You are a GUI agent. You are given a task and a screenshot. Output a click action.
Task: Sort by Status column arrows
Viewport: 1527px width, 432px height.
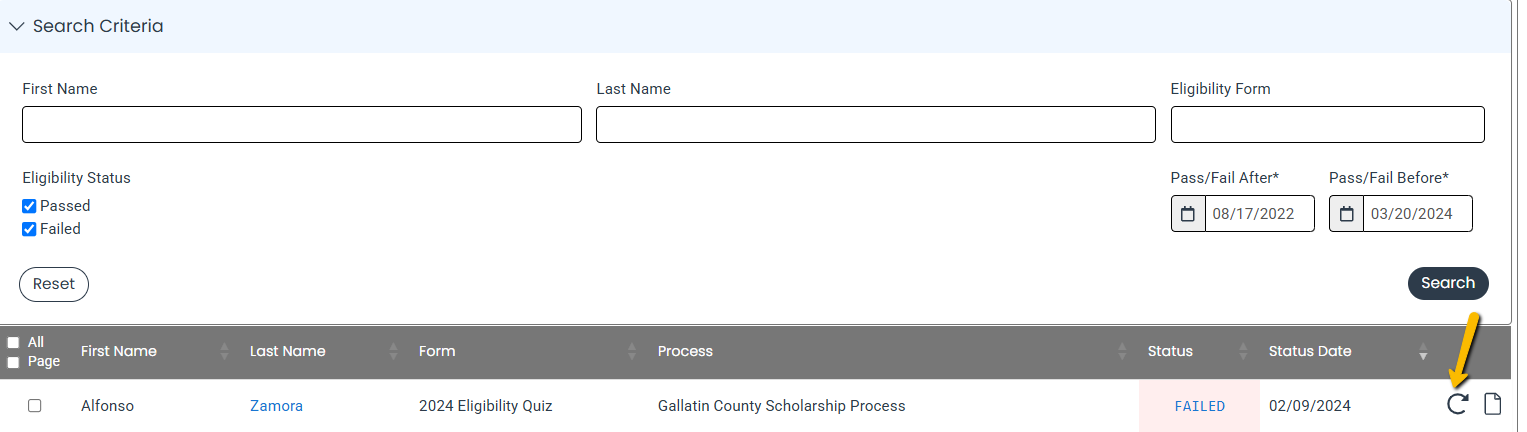point(1243,351)
